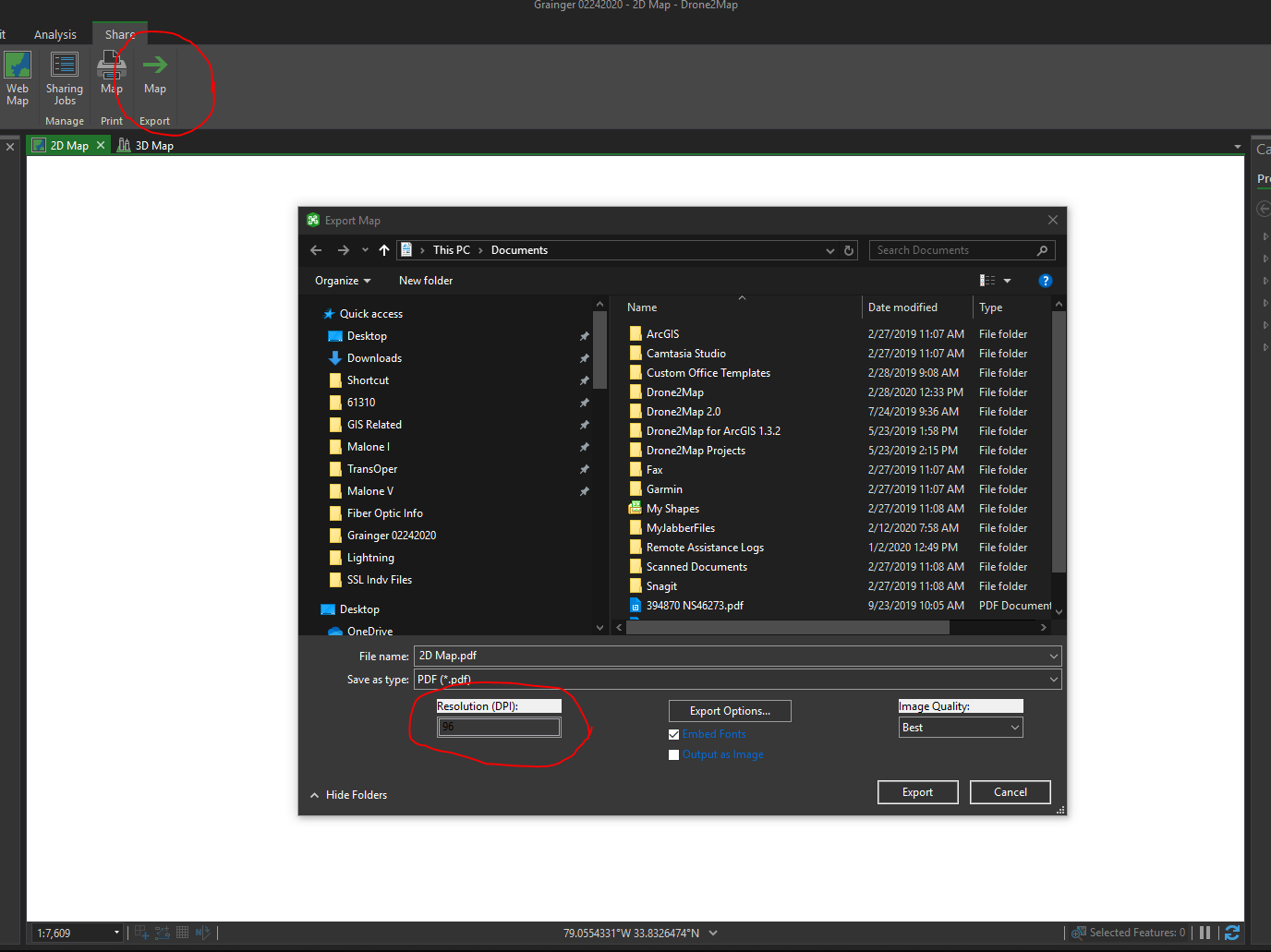Screen dimensions: 1271x952
Task: Enable Output as Image
Action: pyautogui.click(x=673, y=754)
